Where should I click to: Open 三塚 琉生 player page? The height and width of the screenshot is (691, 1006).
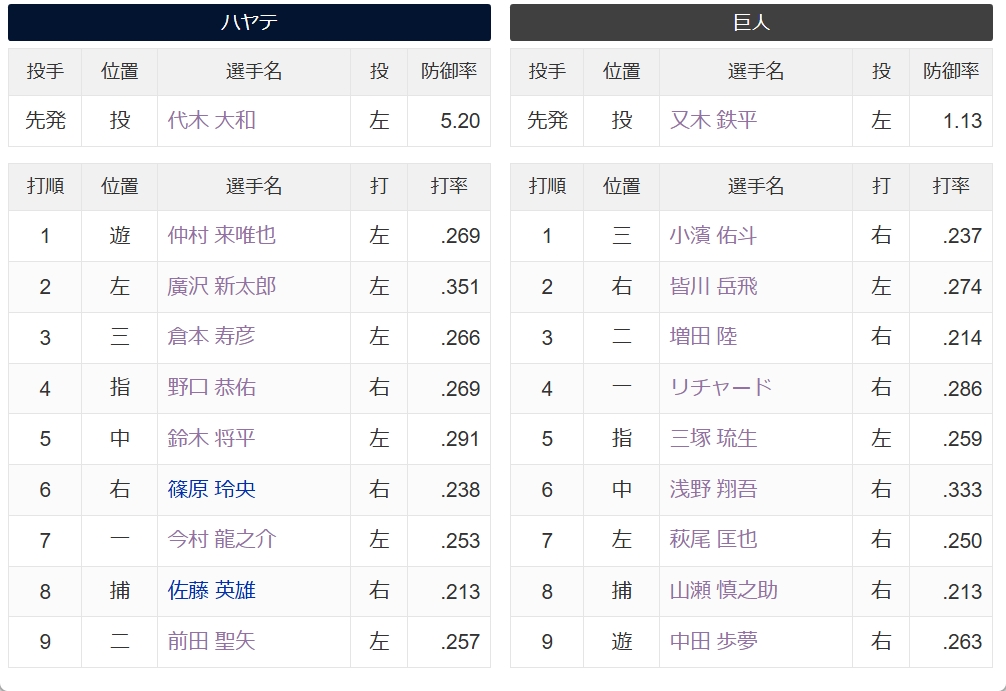pos(713,438)
